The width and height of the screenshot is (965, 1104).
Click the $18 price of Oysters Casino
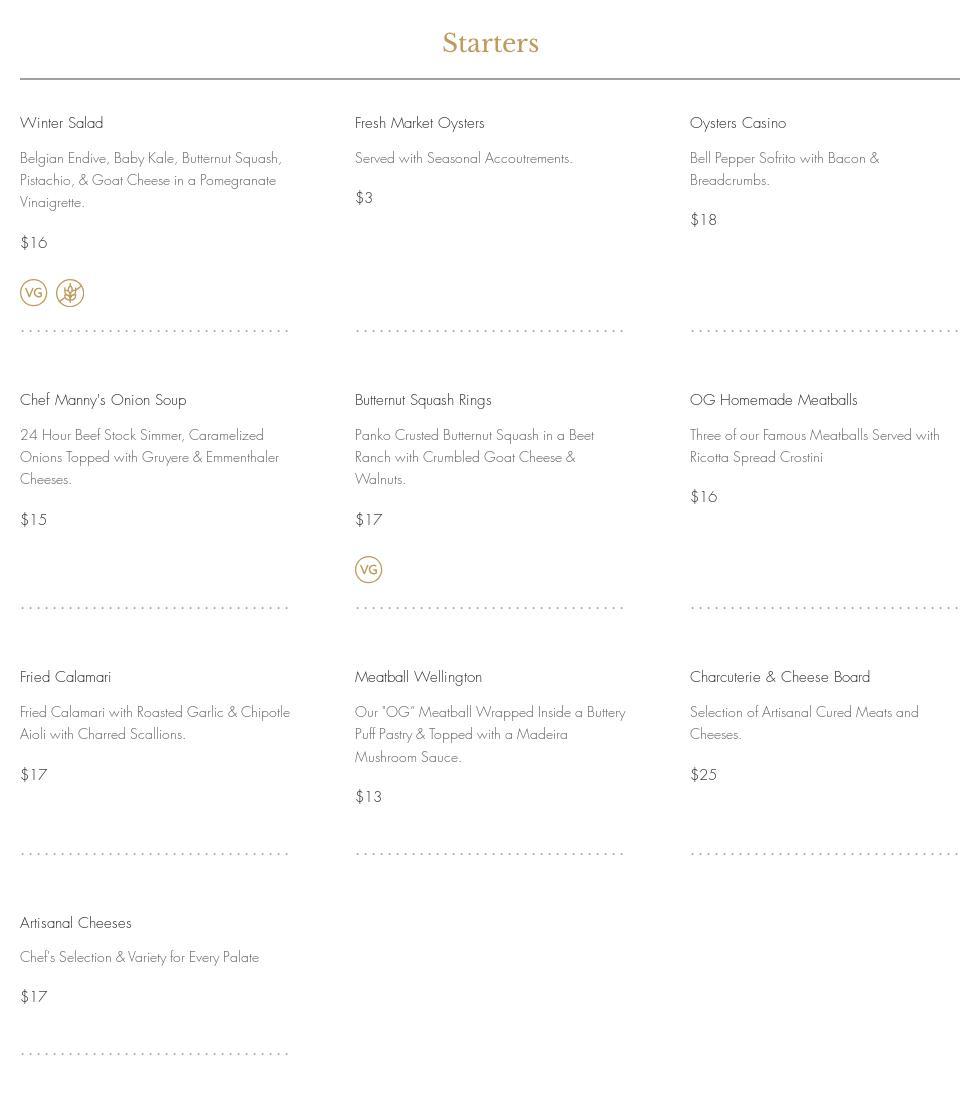(x=704, y=220)
